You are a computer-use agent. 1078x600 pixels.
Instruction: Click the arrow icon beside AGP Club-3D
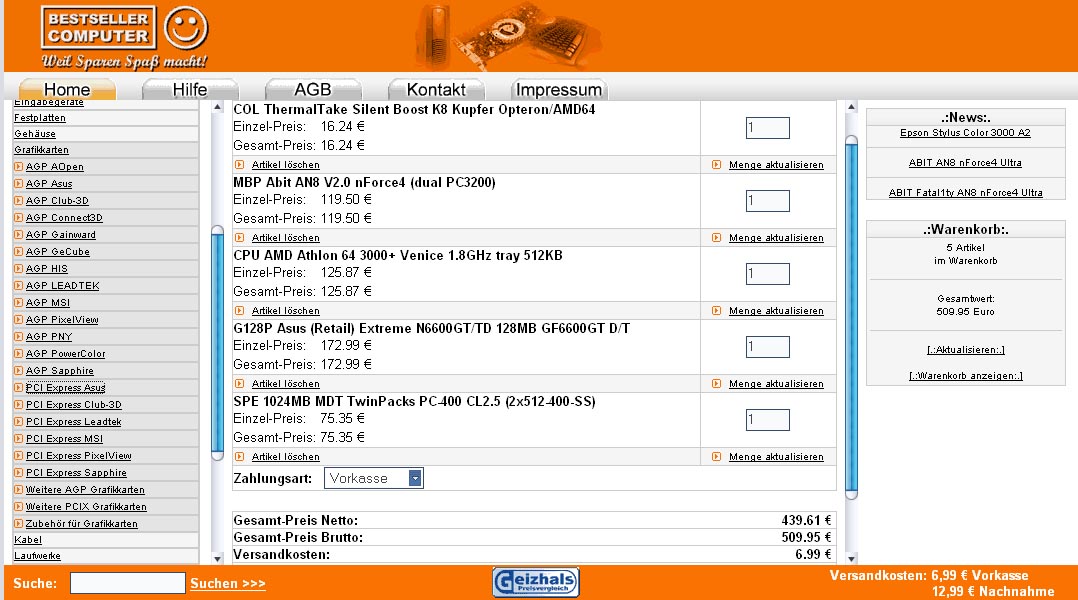[19, 201]
